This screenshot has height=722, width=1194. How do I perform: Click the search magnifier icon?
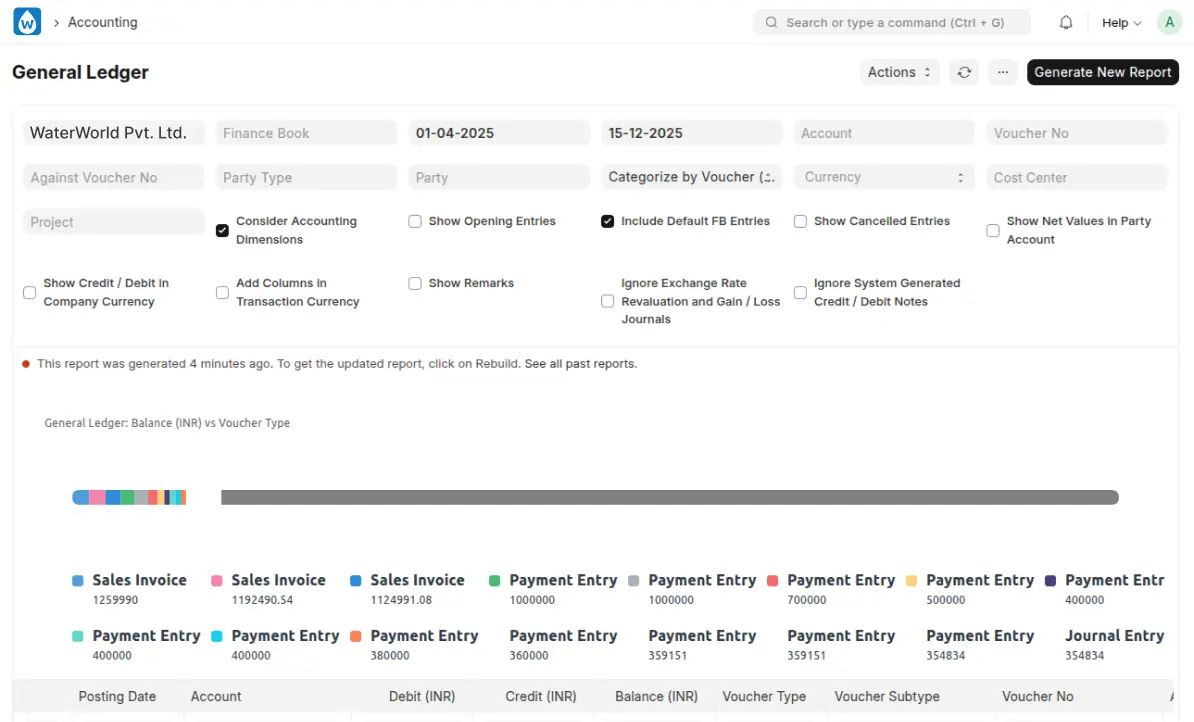click(771, 22)
